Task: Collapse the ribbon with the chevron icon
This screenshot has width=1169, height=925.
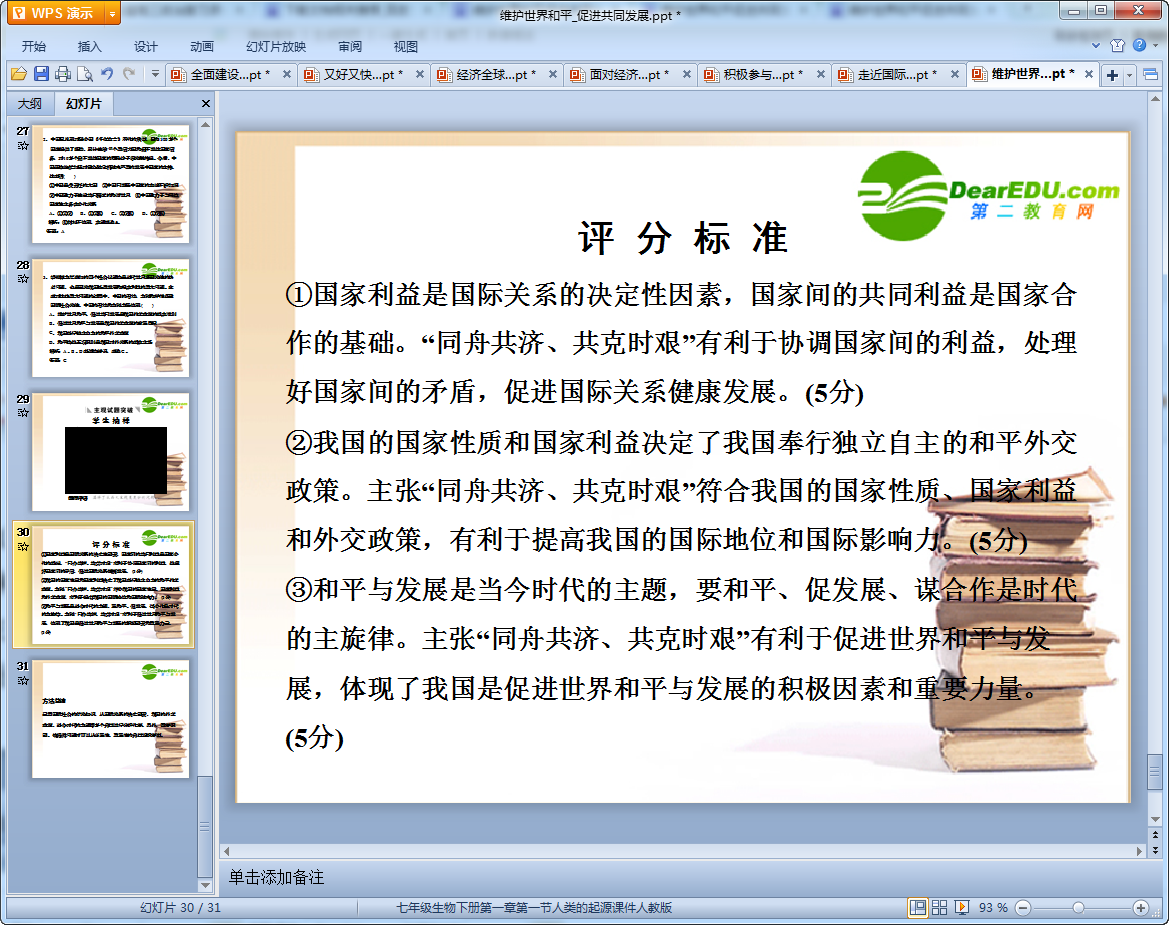Action: pos(1096,45)
